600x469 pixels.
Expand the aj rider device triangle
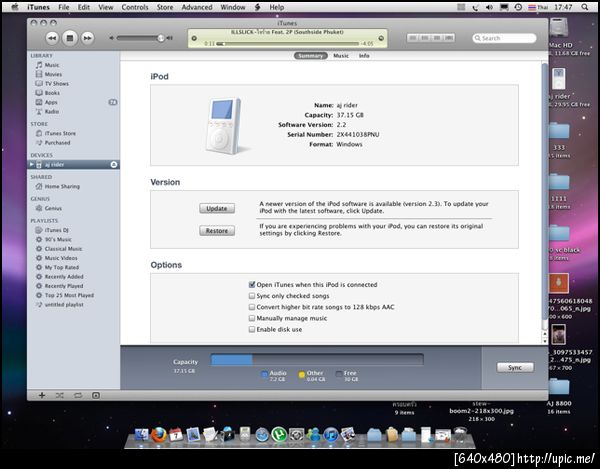(x=32, y=164)
